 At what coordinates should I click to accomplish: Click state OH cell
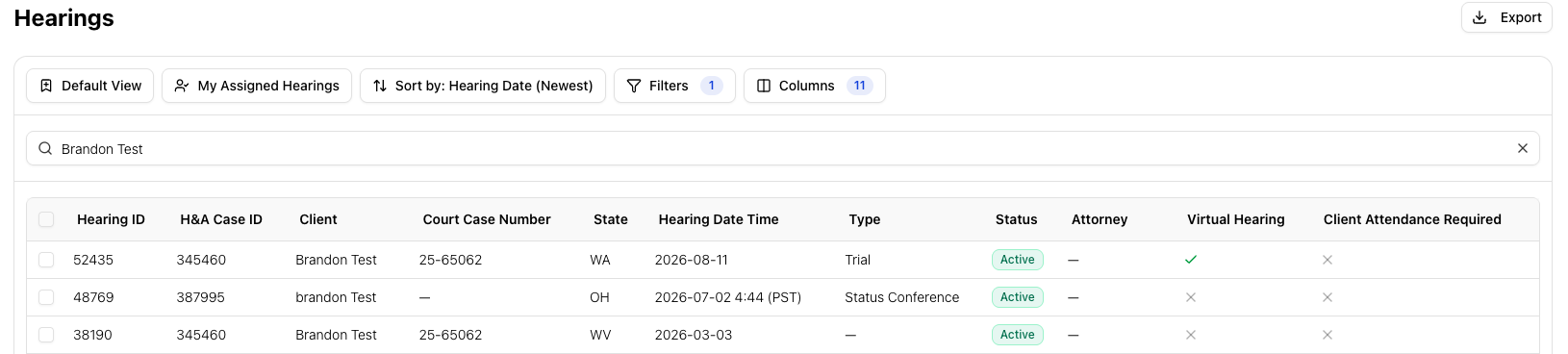599,297
